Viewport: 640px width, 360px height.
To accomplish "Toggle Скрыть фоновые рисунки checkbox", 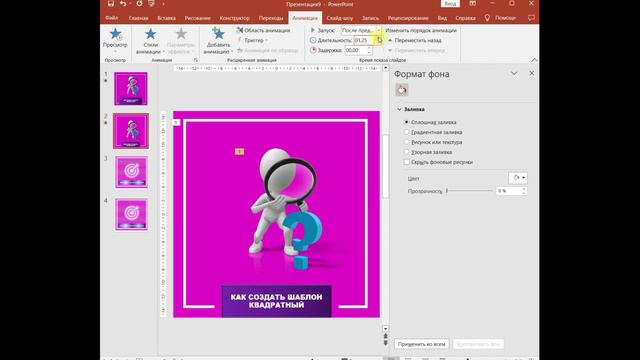I will pyautogui.click(x=407, y=162).
